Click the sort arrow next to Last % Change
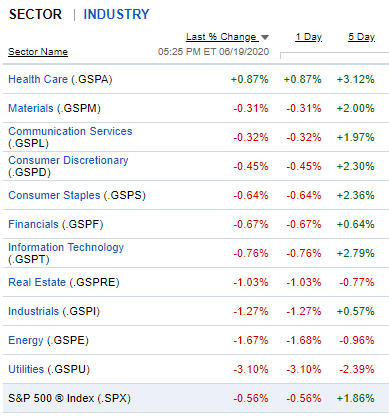This screenshot has height=416, width=389. pyautogui.click(x=265, y=37)
